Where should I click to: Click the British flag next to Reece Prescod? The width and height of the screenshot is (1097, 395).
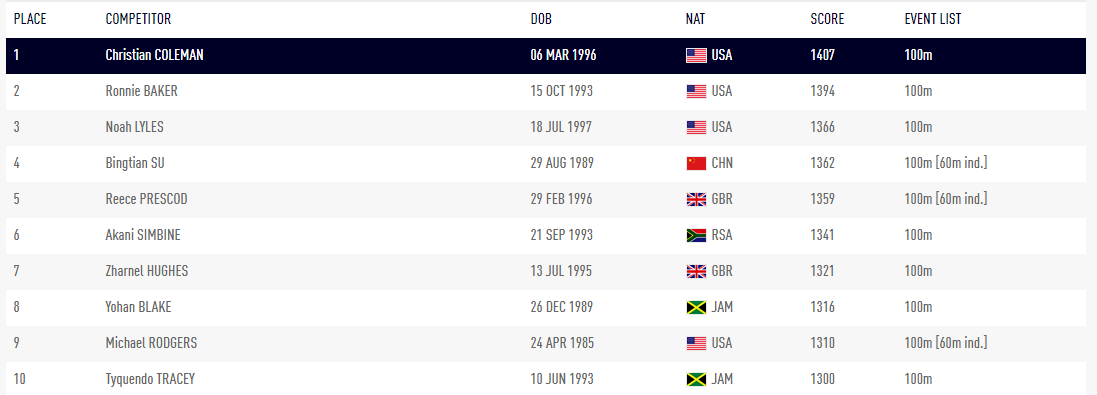pos(696,199)
